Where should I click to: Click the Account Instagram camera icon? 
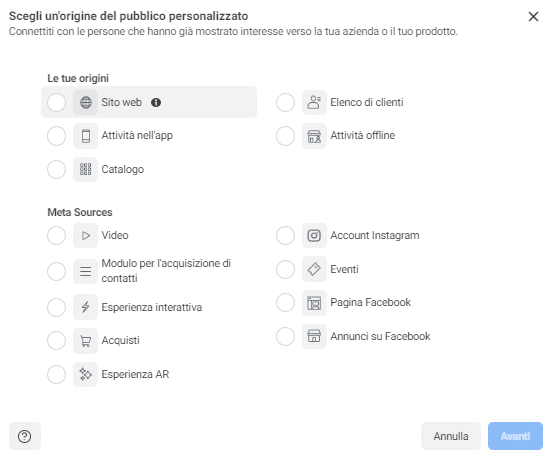[314, 236]
